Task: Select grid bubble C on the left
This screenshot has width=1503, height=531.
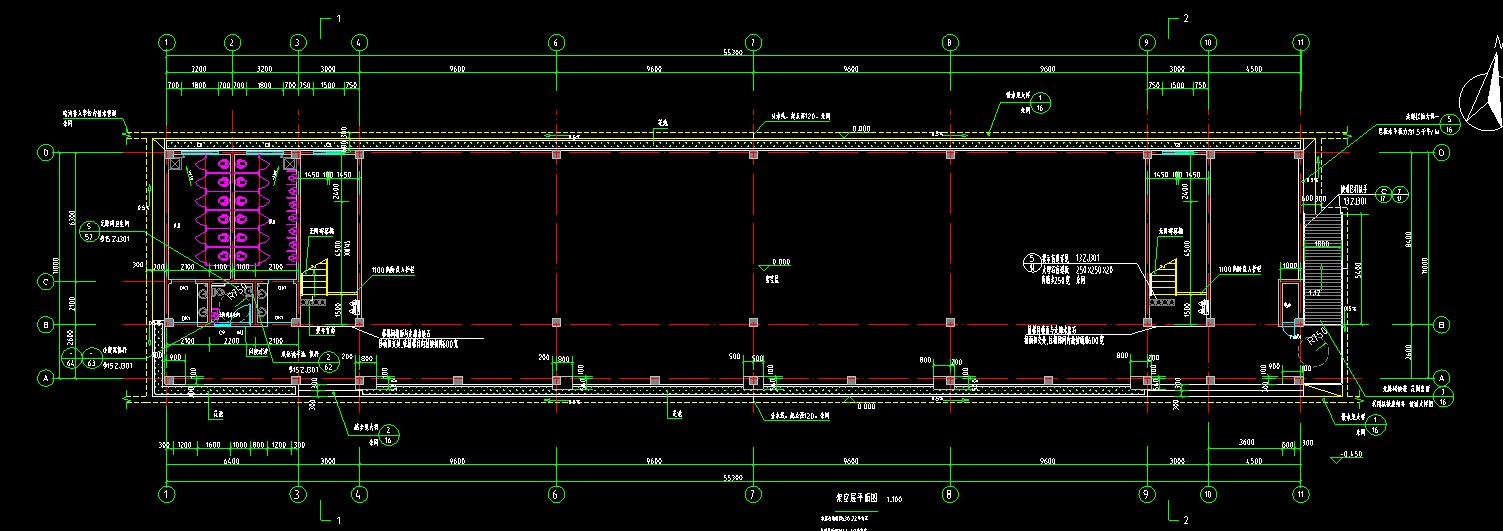Action: click(x=44, y=281)
